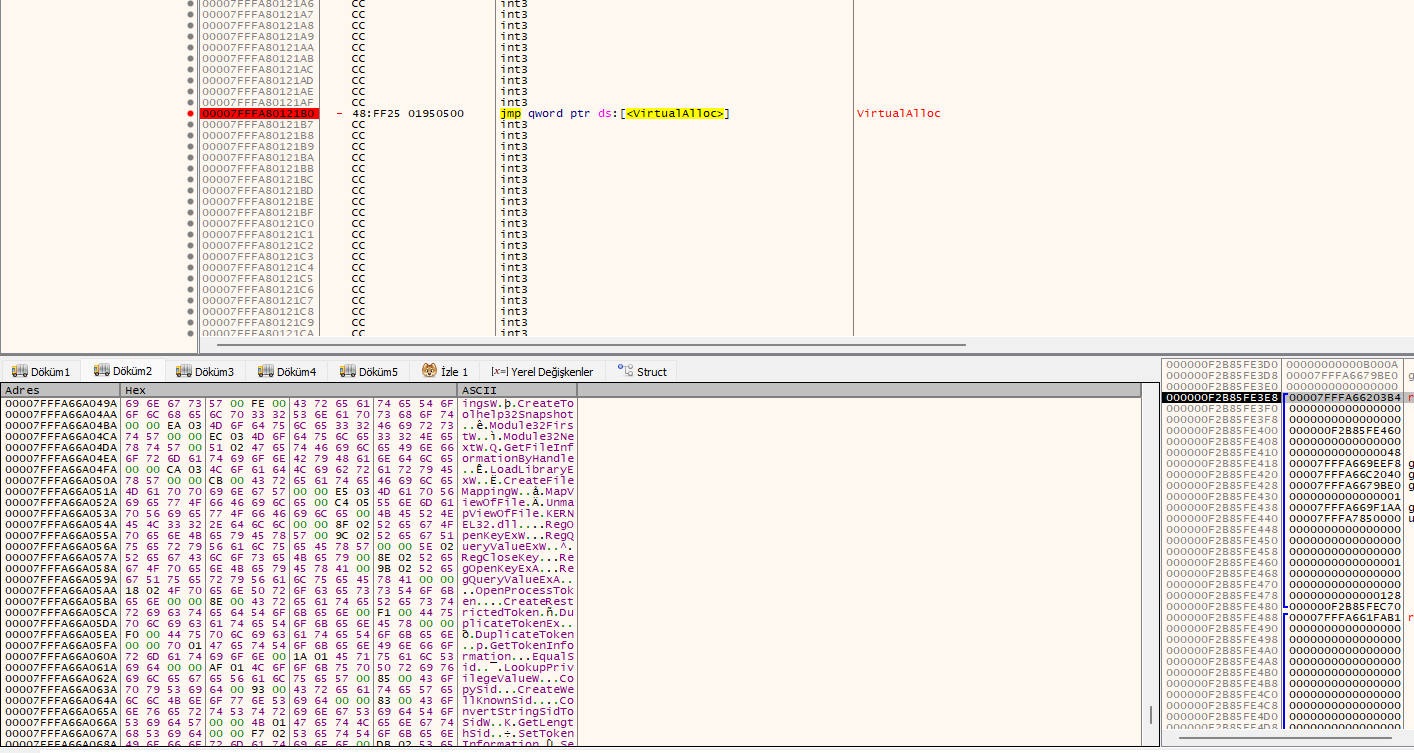Select stack address 000000F2B85FE400
This screenshot has width=1414, height=753.
pyautogui.click(x=1222, y=431)
